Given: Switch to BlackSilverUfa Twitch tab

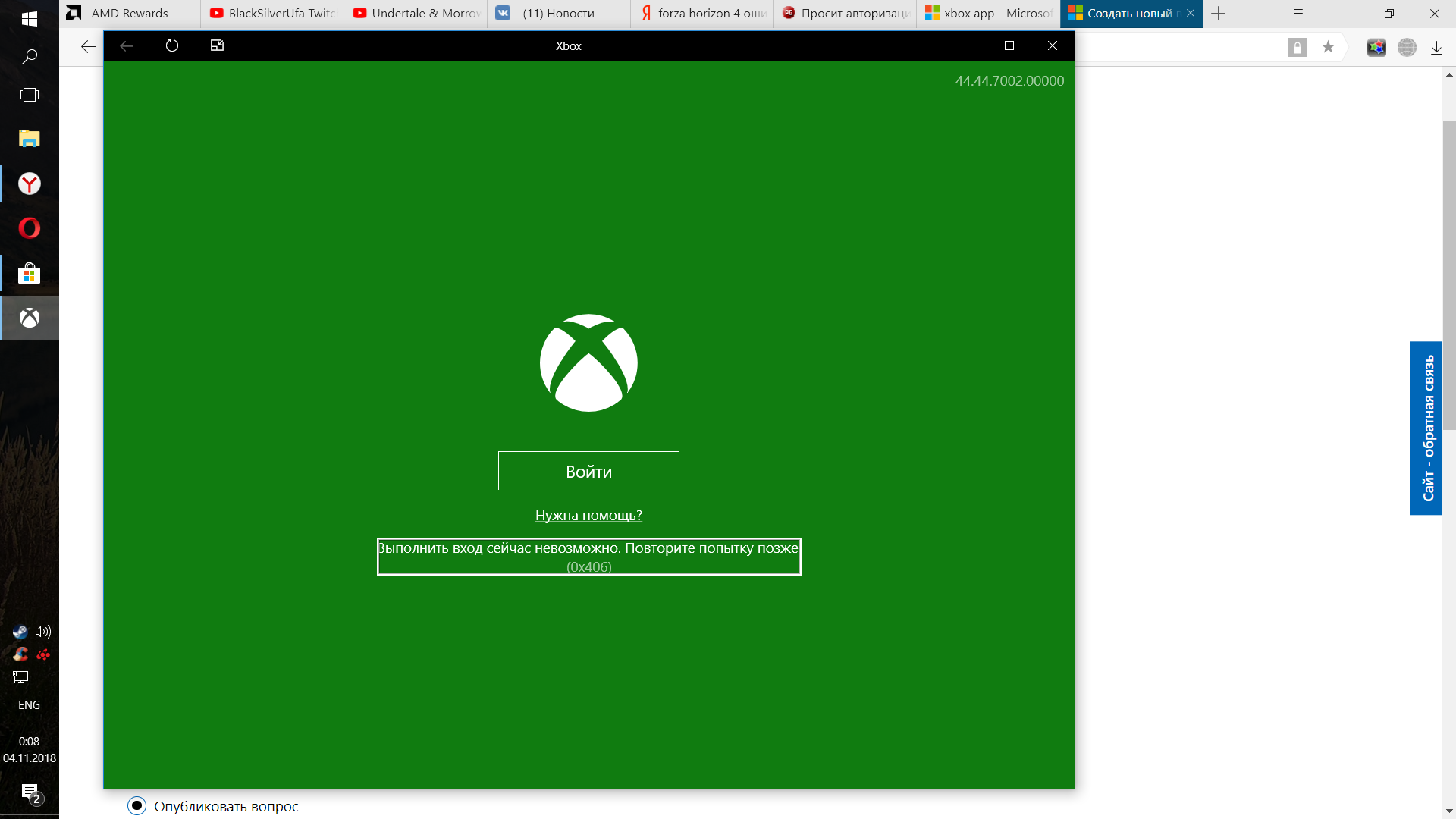Looking at the screenshot, I should coord(273,14).
